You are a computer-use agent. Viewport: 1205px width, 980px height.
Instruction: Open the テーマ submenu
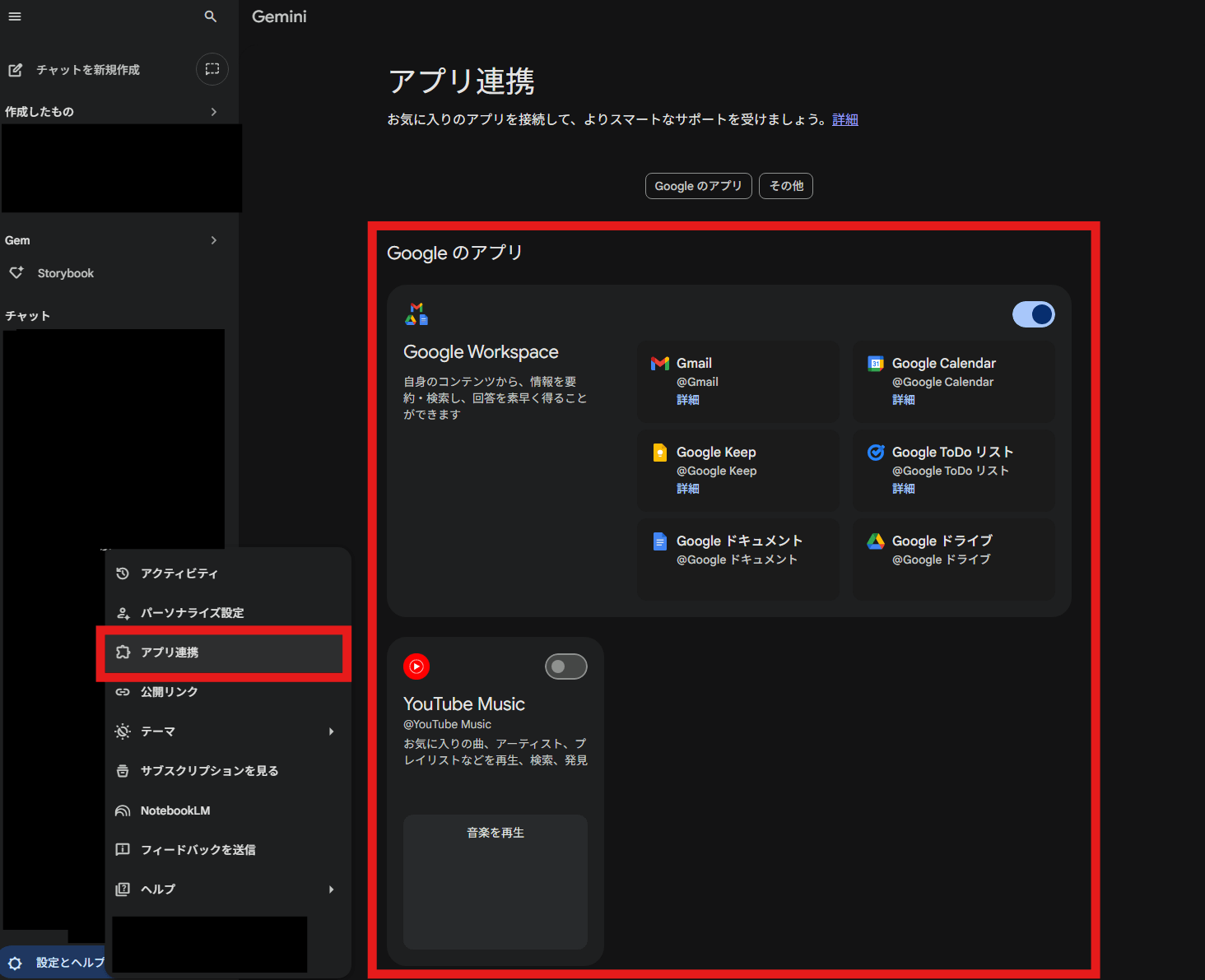224,732
